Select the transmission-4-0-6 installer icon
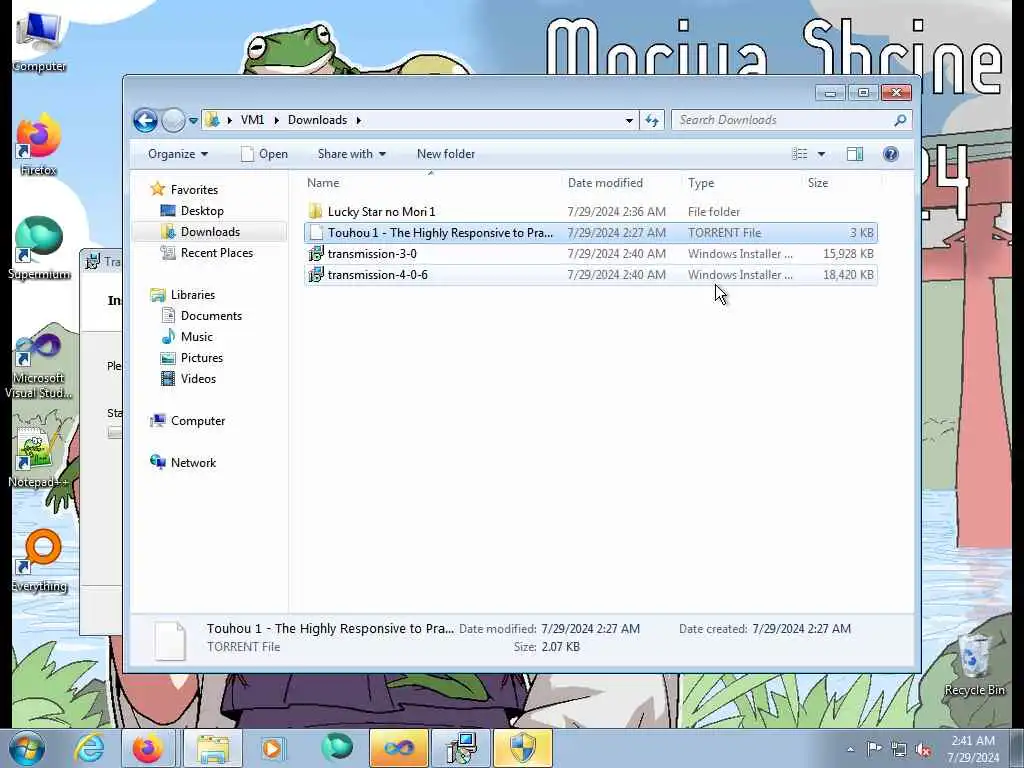Image resolution: width=1024 pixels, height=768 pixels. (316, 274)
